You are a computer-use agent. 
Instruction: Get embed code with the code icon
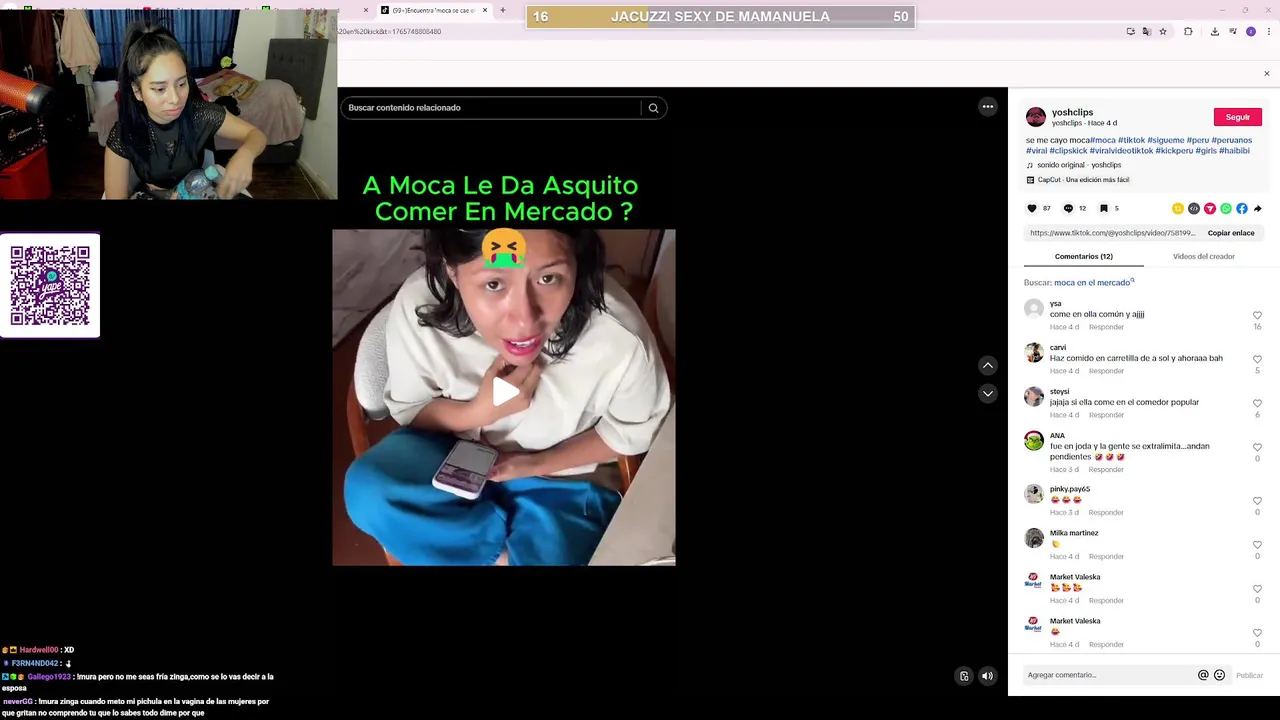tap(1194, 209)
